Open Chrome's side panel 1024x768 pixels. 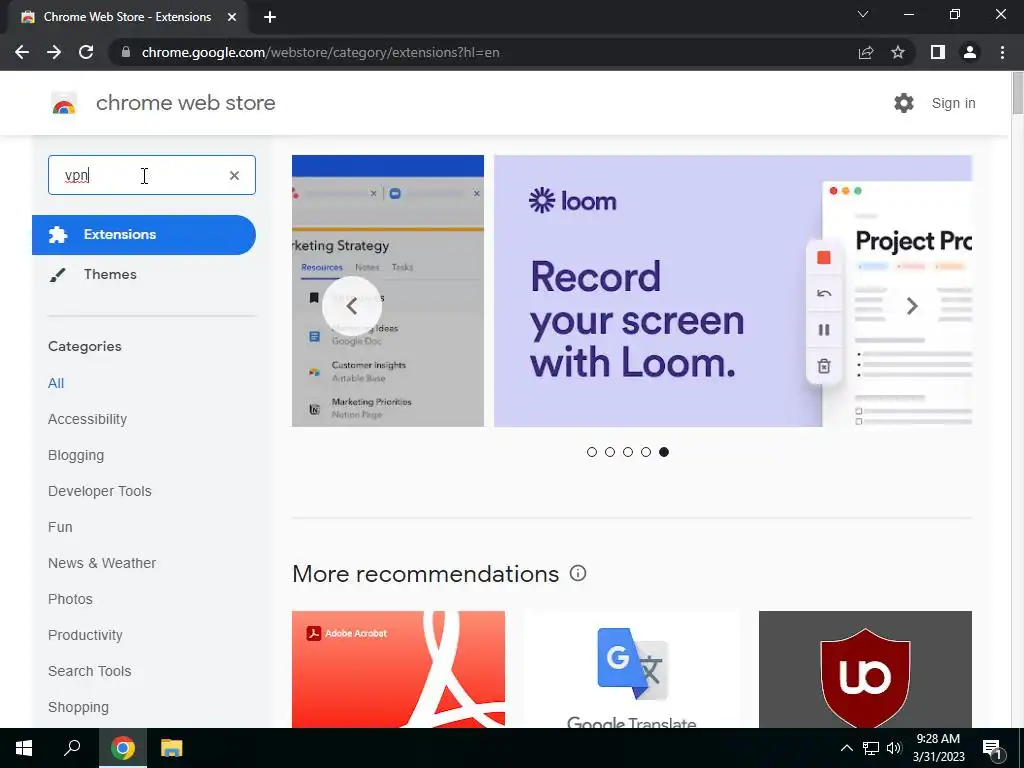938,52
